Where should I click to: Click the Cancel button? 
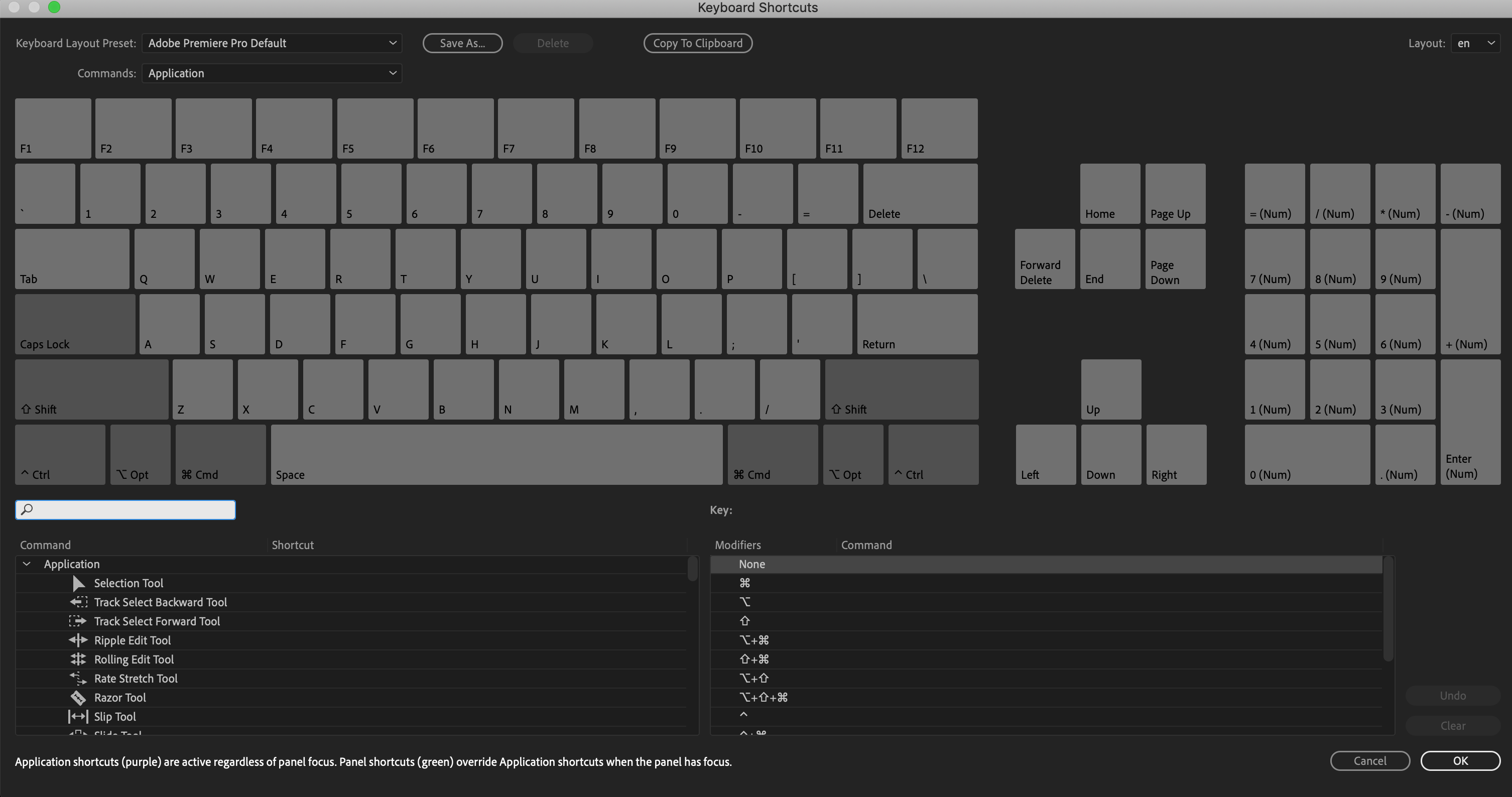click(x=1370, y=760)
